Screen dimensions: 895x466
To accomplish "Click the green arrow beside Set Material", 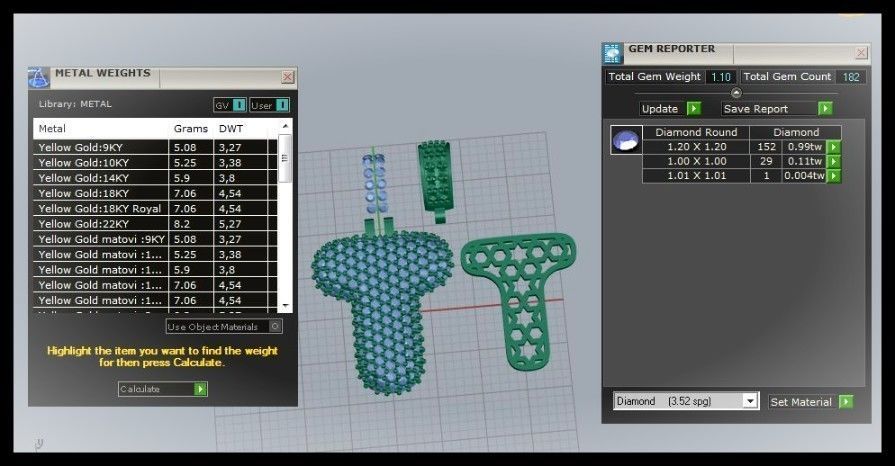I will (846, 402).
